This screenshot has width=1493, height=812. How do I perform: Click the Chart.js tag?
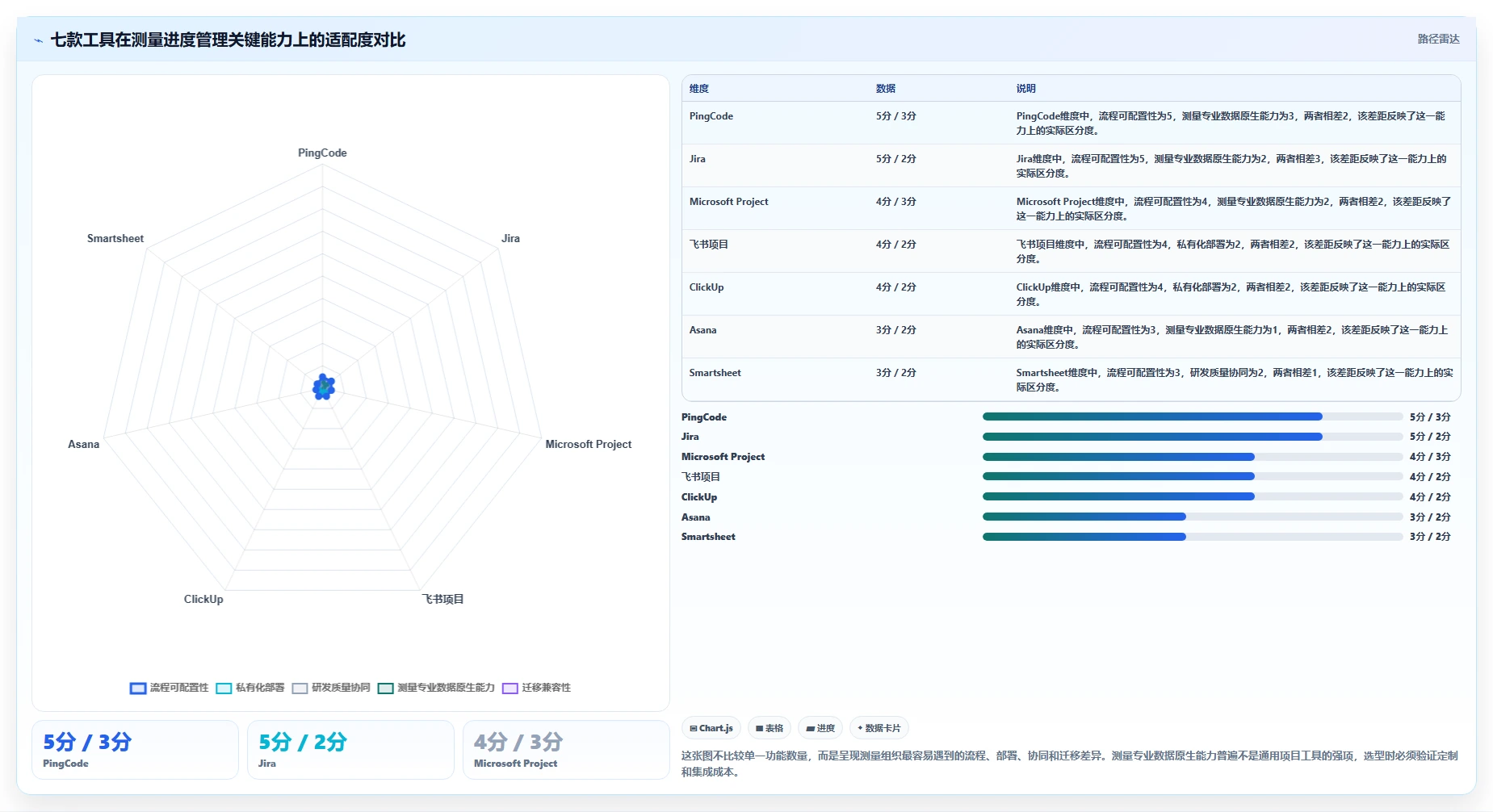click(711, 728)
